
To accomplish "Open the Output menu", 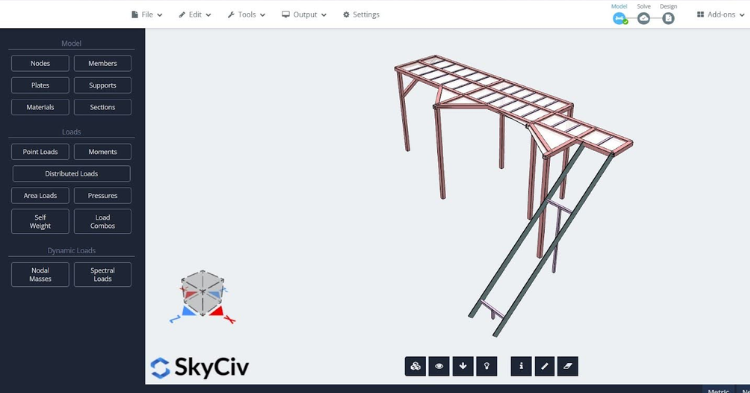I will (304, 15).
